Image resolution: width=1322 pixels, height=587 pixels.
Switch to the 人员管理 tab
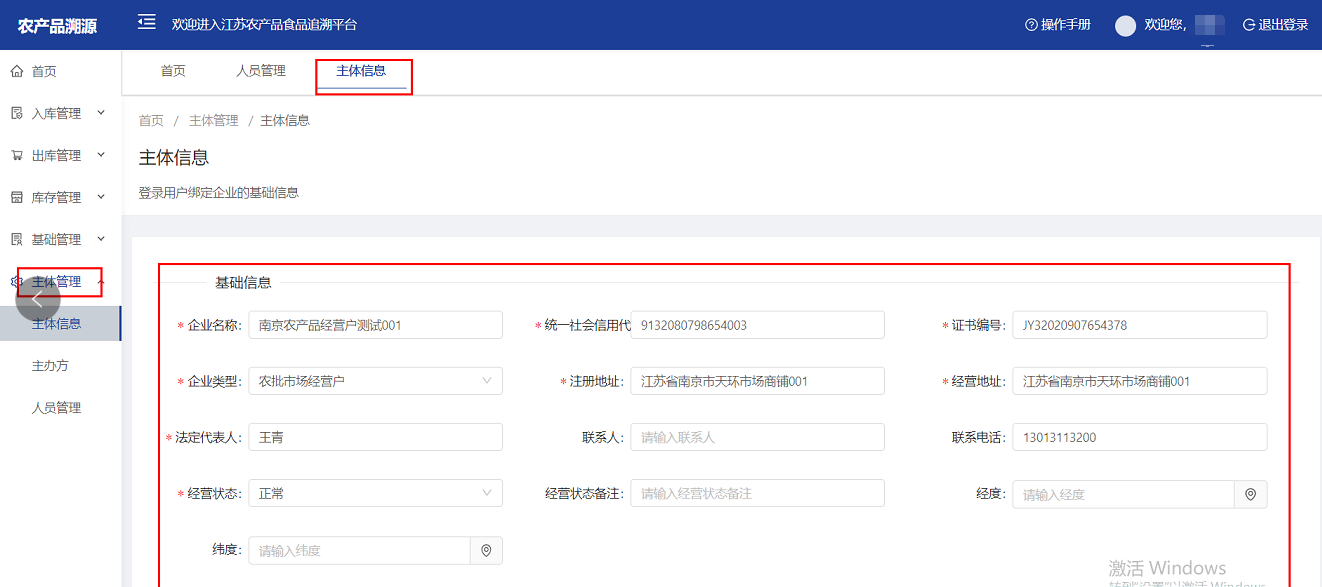click(x=261, y=71)
